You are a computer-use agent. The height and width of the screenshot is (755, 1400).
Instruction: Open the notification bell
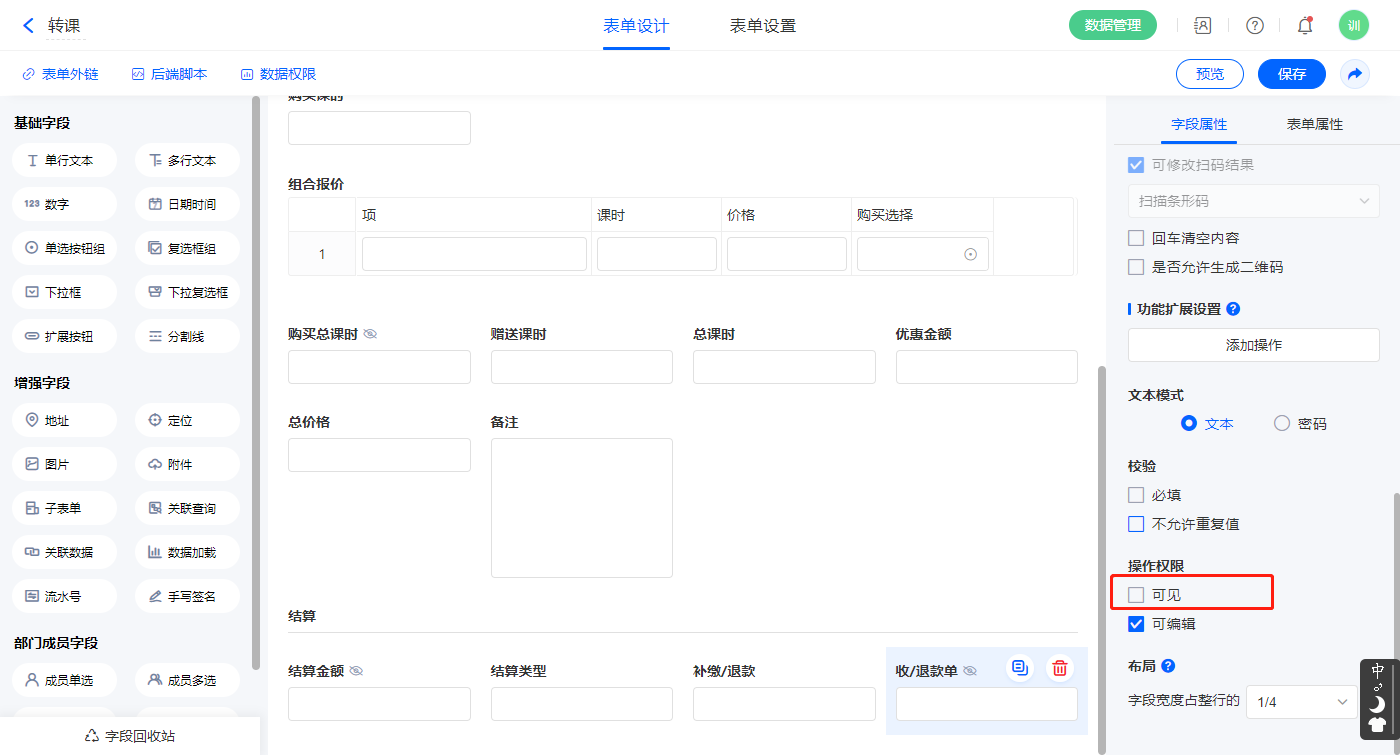[1305, 26]
